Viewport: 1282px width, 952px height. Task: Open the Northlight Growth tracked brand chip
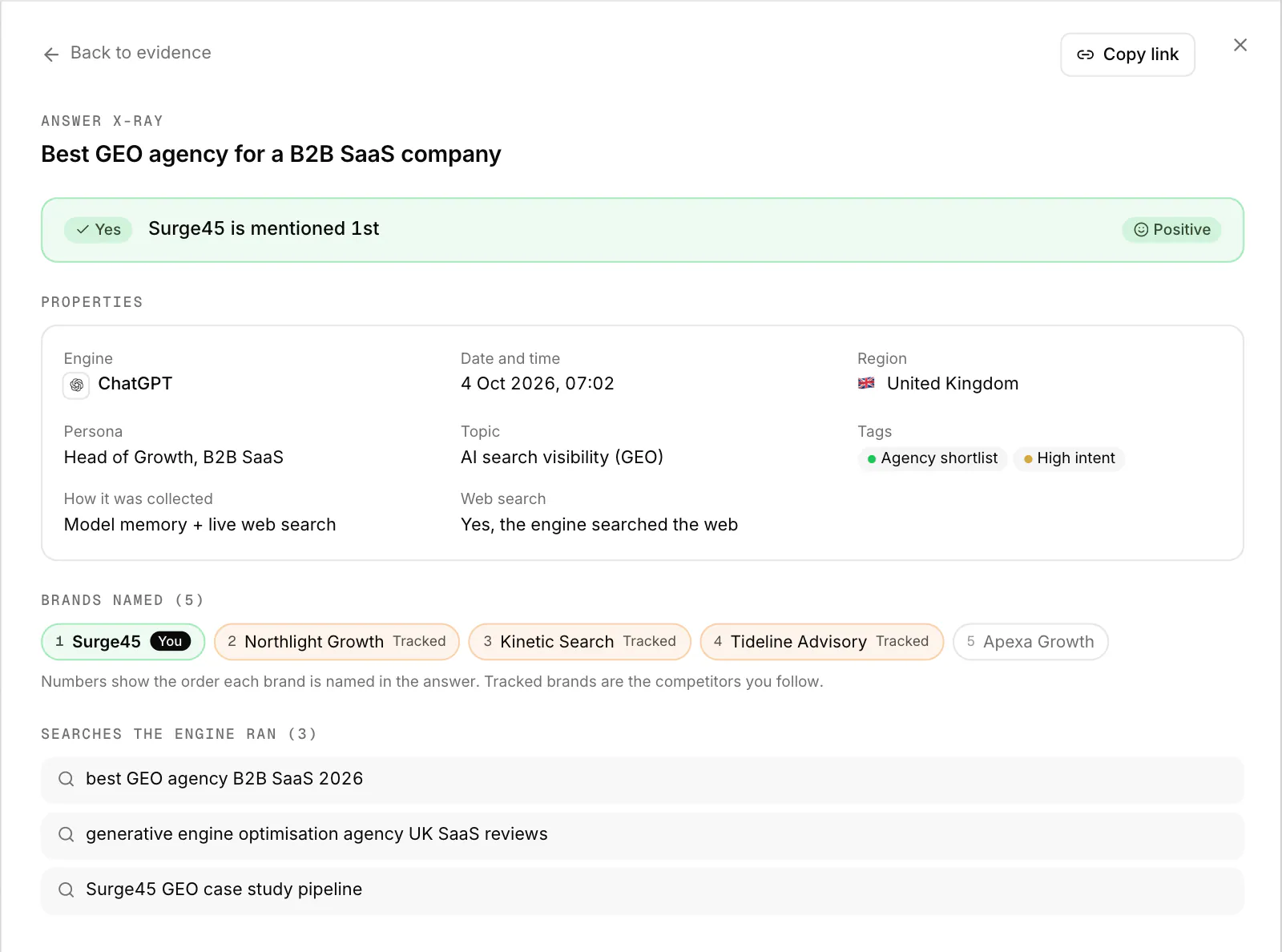tap(337, 642)
